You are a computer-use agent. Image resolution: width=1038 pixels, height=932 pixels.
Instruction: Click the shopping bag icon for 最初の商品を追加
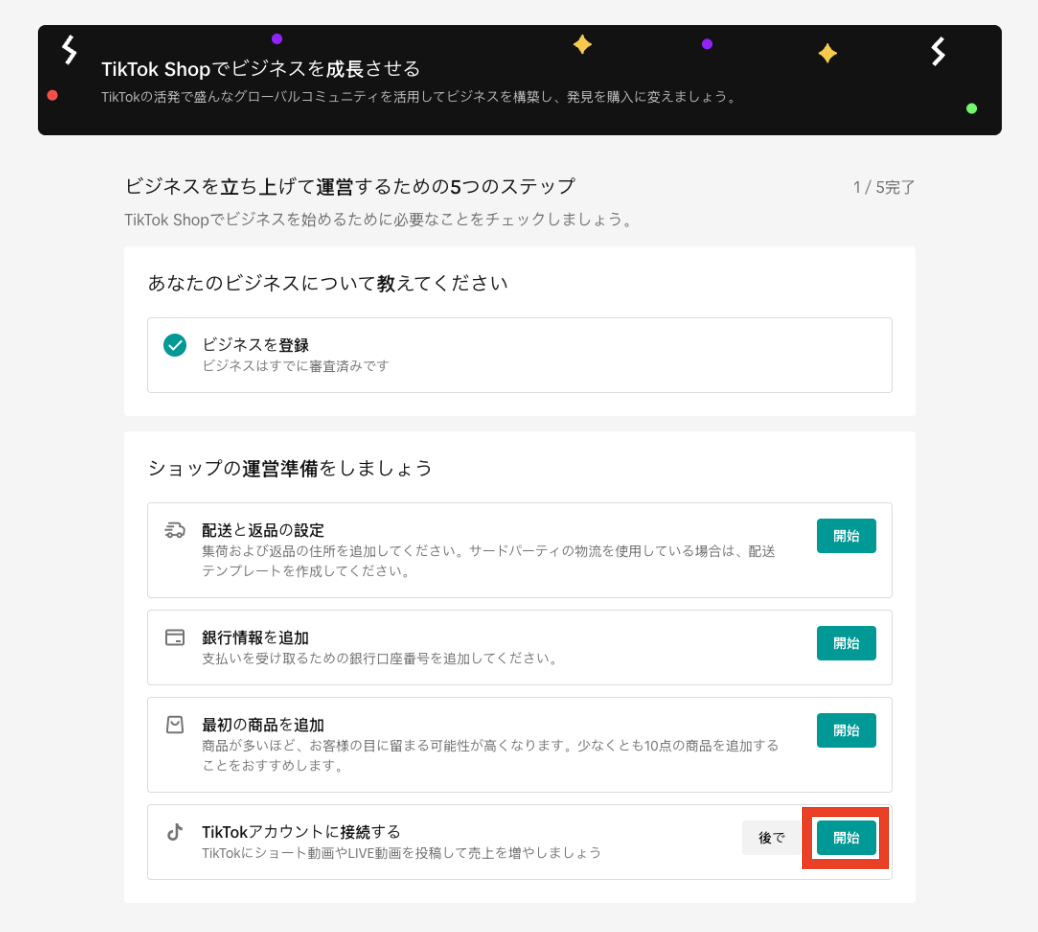(x=175, y=725)
